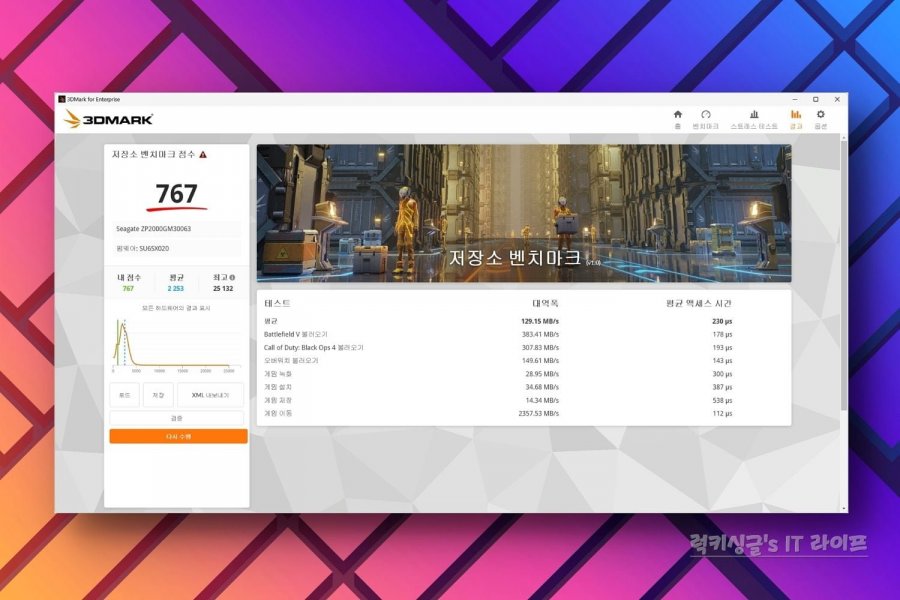The image size is (900, 600).
Task: Click the save button below the chart
Action: 158,395
